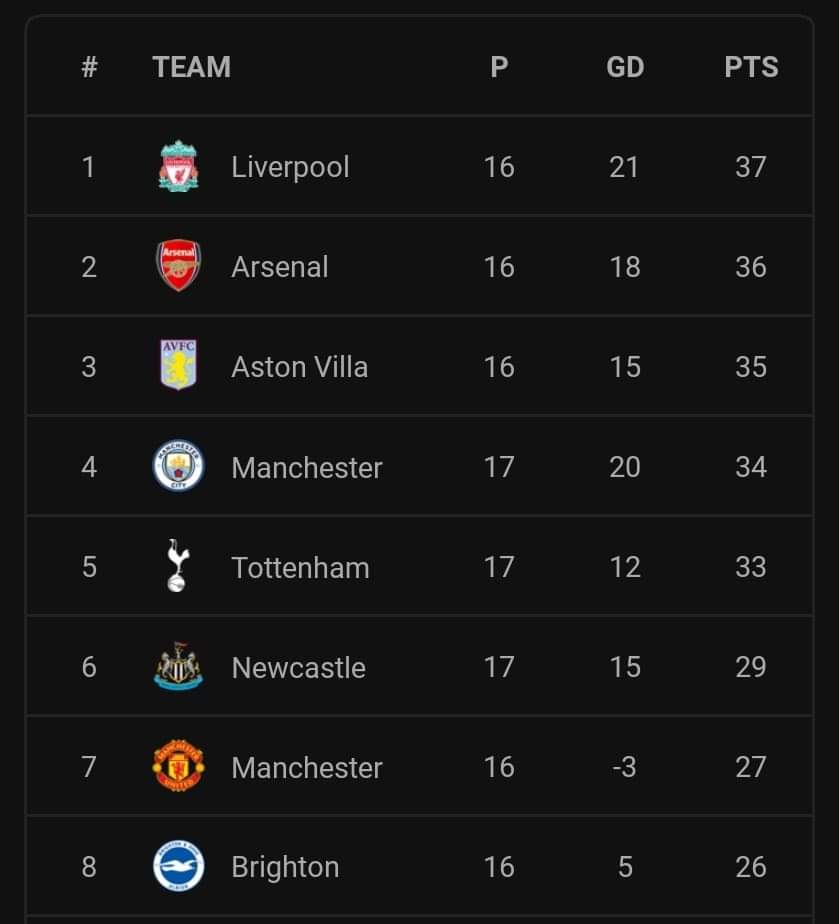Image resolution: width=839 pixels, height=924 pixels.
Task: Sort table by PTS column header
Action: click(751, 67)
